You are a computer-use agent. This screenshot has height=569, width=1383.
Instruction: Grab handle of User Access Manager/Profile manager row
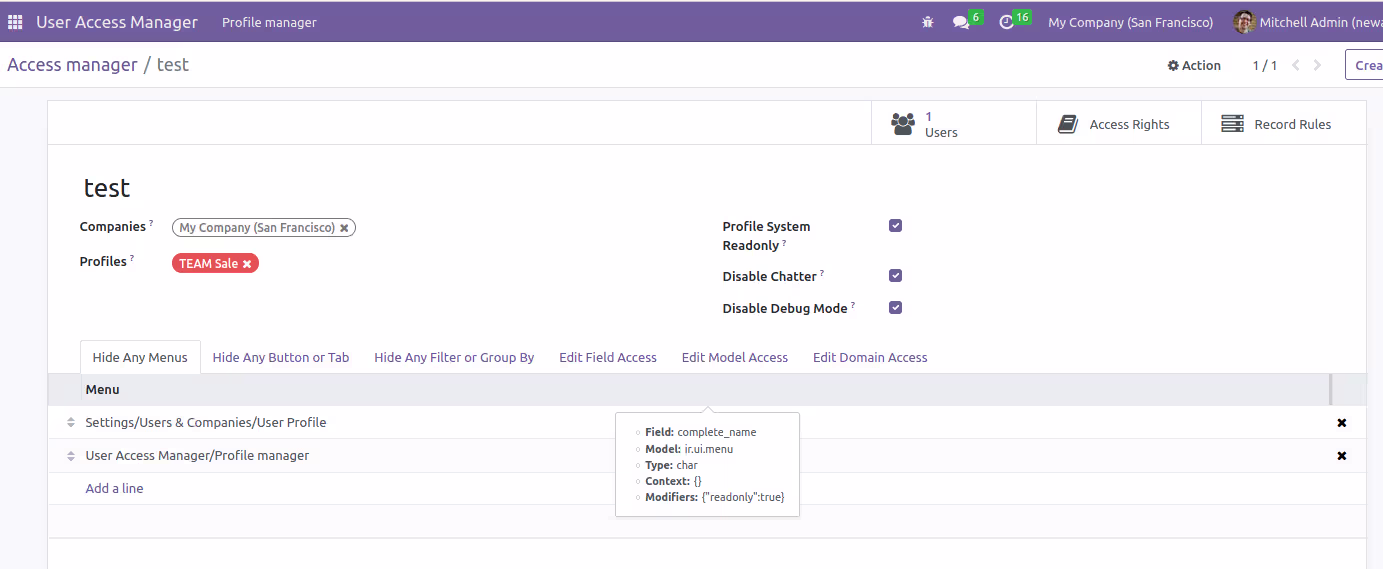pos(71,456)
